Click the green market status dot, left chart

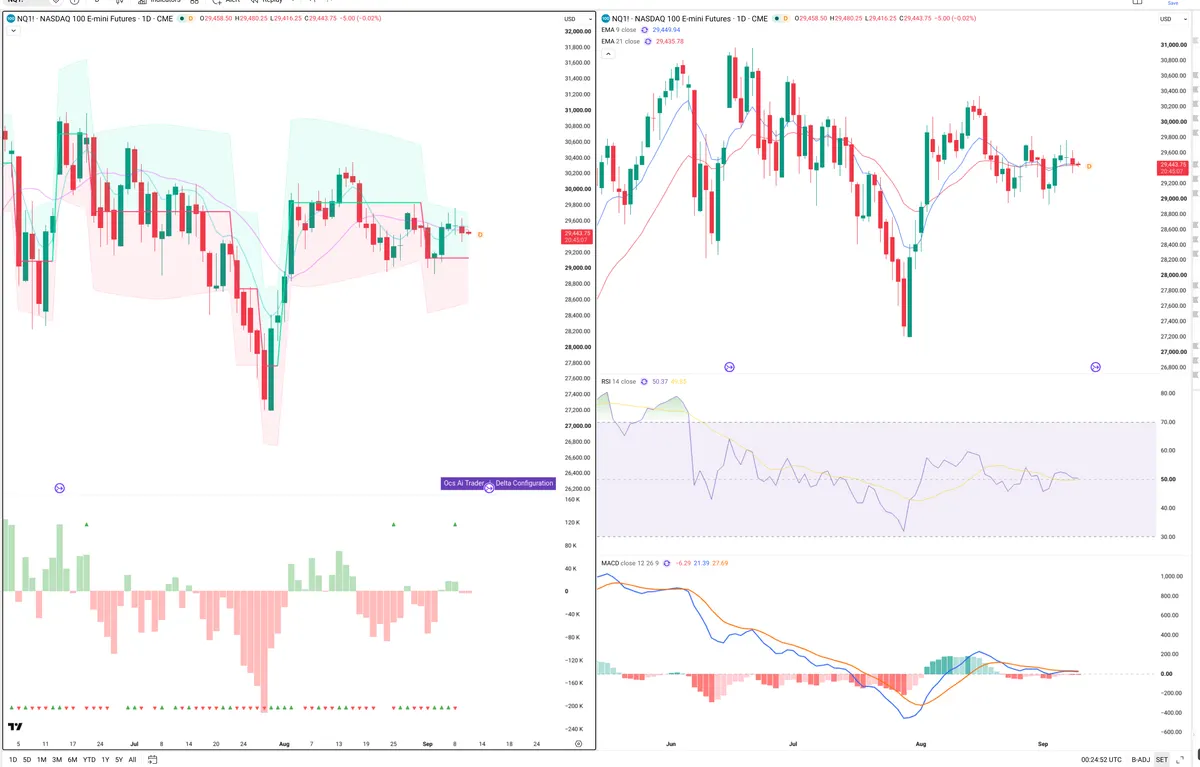click(181, 19)
